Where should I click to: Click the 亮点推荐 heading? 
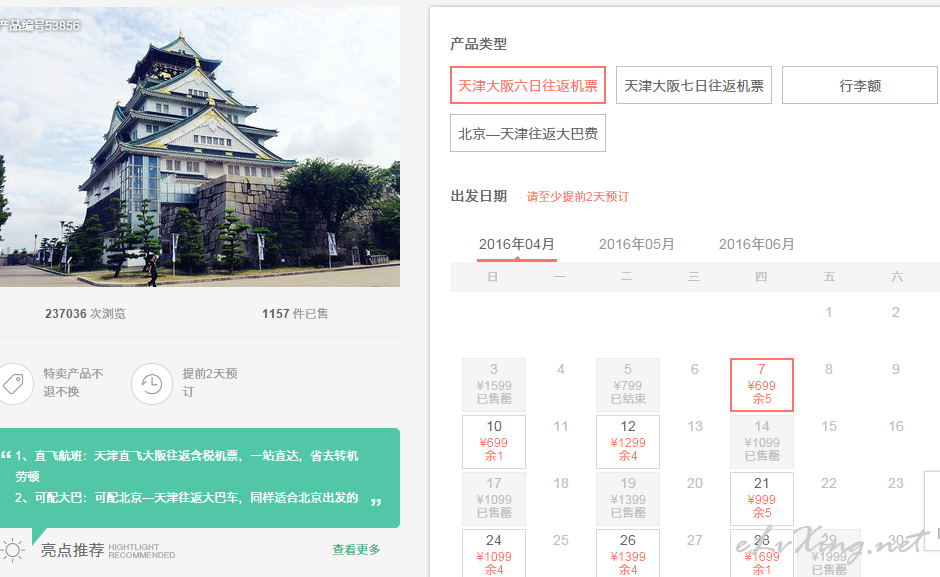click(x=73, y=550)
